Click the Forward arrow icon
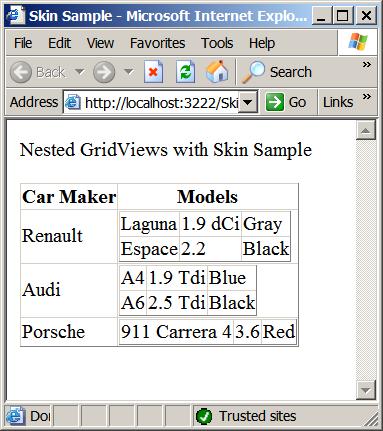The width and height of the screenshot is (383, 431). click(104, 72)
